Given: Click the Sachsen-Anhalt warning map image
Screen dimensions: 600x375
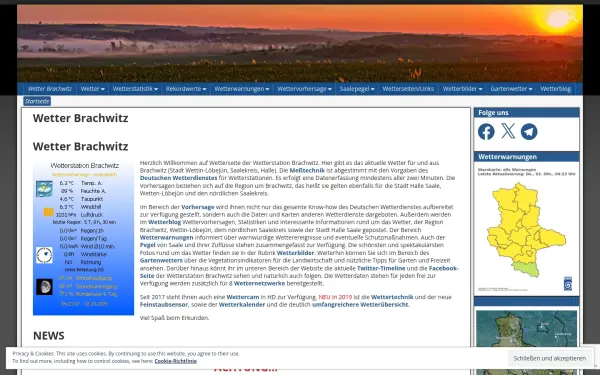Looking at the screenshot, I should (x=526, y=230).
